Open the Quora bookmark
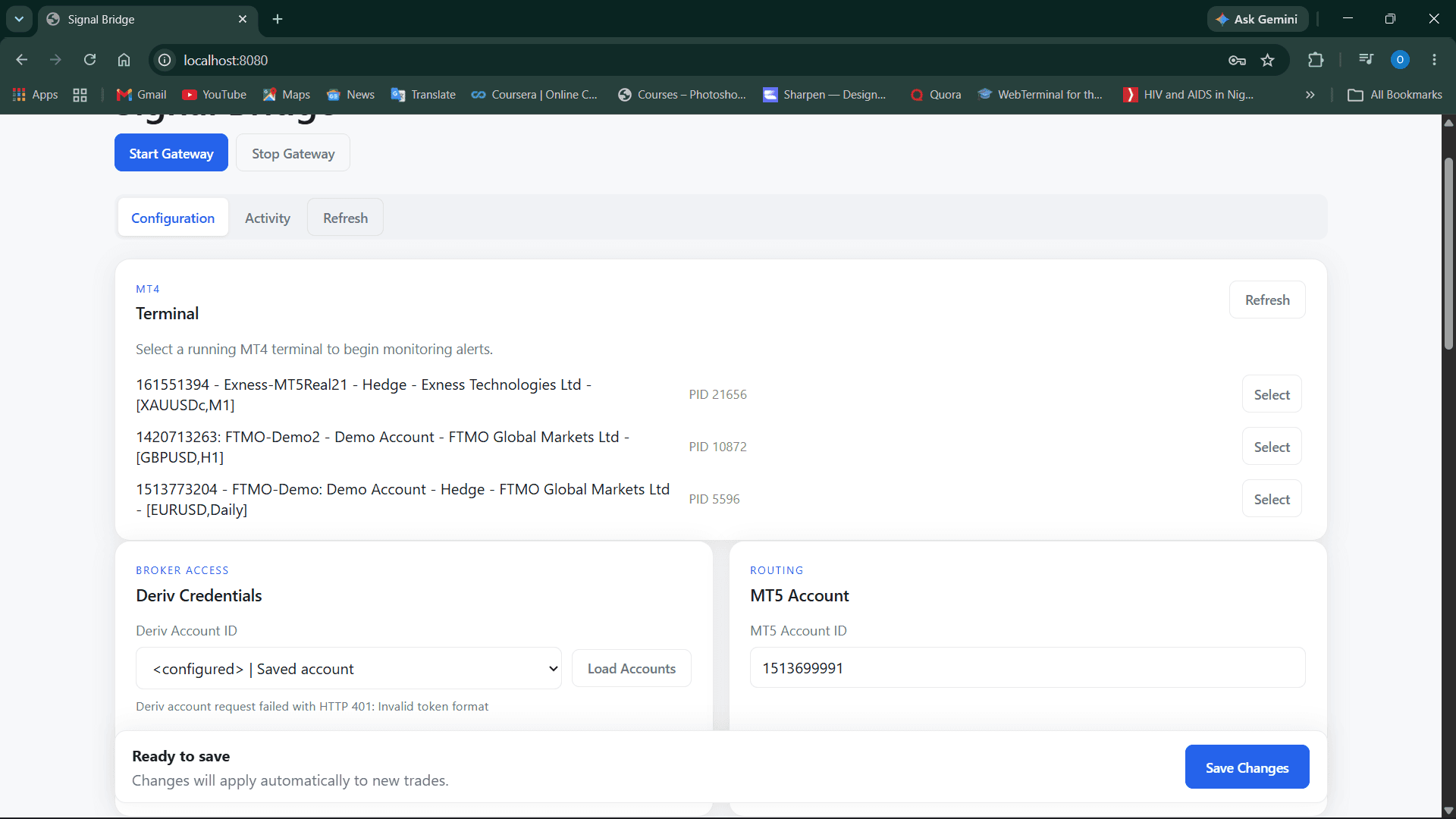Image resolution: width=1456 pixels, height=819 pixels. pyautogui.click(x=936, y=95)
